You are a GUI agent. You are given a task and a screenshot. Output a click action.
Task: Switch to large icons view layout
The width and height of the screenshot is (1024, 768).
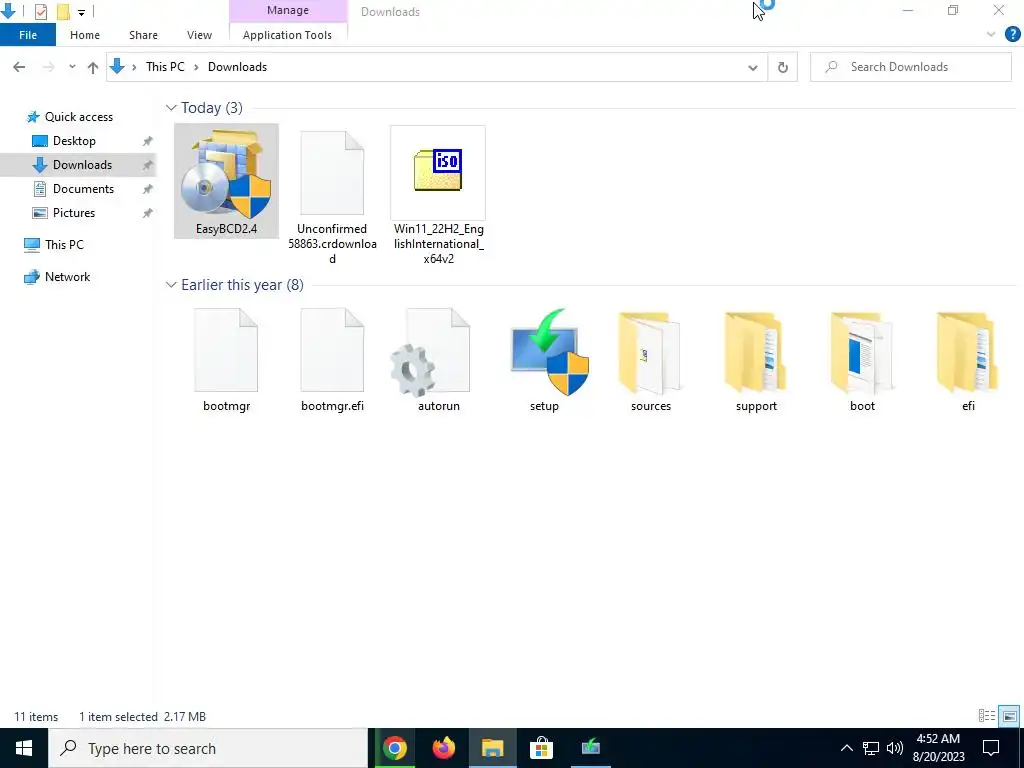[1009, 716]
